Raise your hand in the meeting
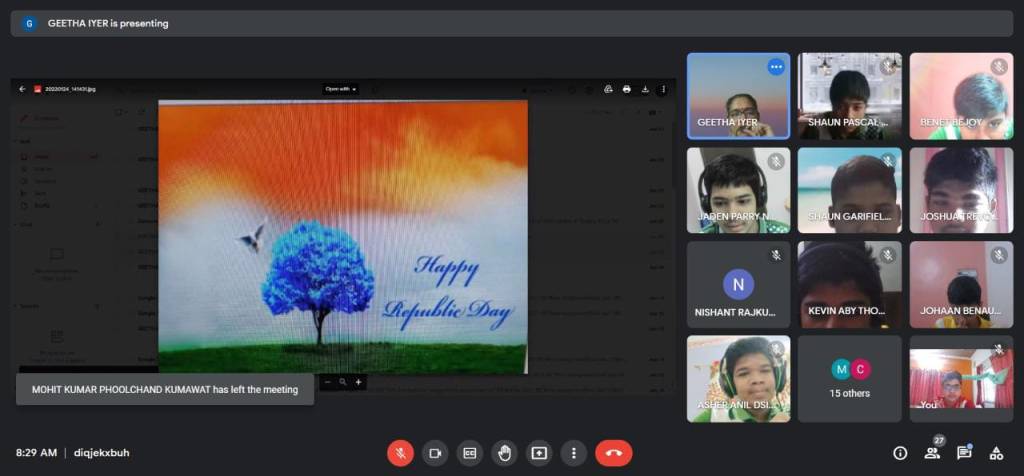The height and width of the screenshot is (476, 1024). click(x=504, y=453)
